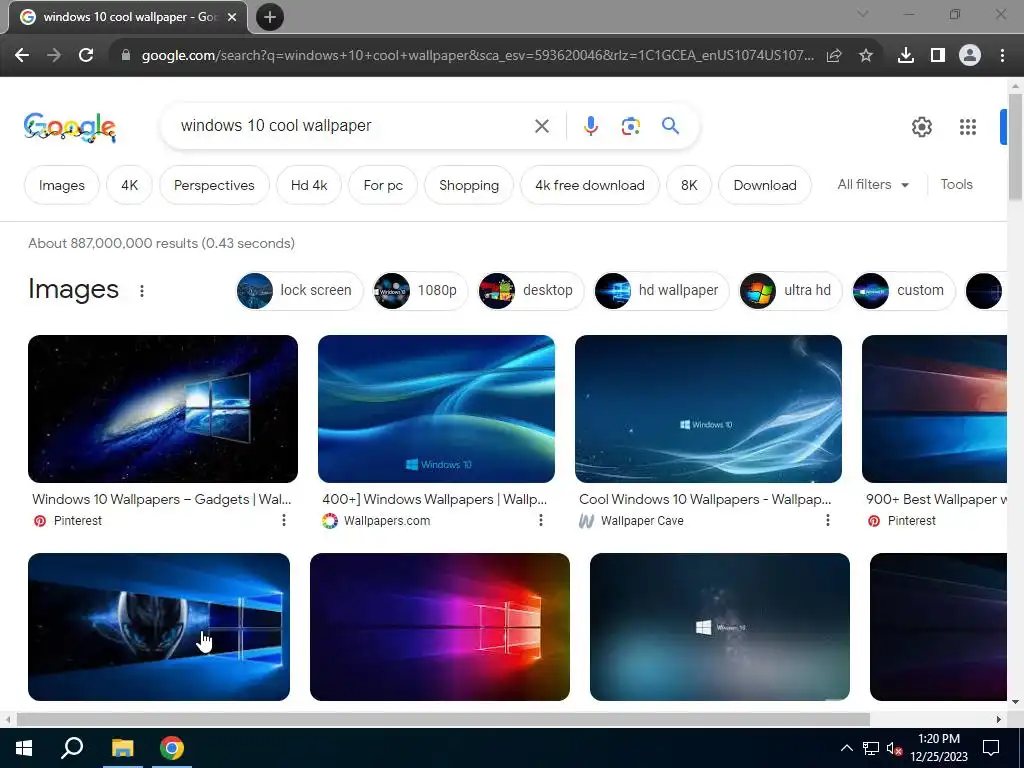Open options for Wallpaper Cave result
1024x768 pixels.
(827, 520)
